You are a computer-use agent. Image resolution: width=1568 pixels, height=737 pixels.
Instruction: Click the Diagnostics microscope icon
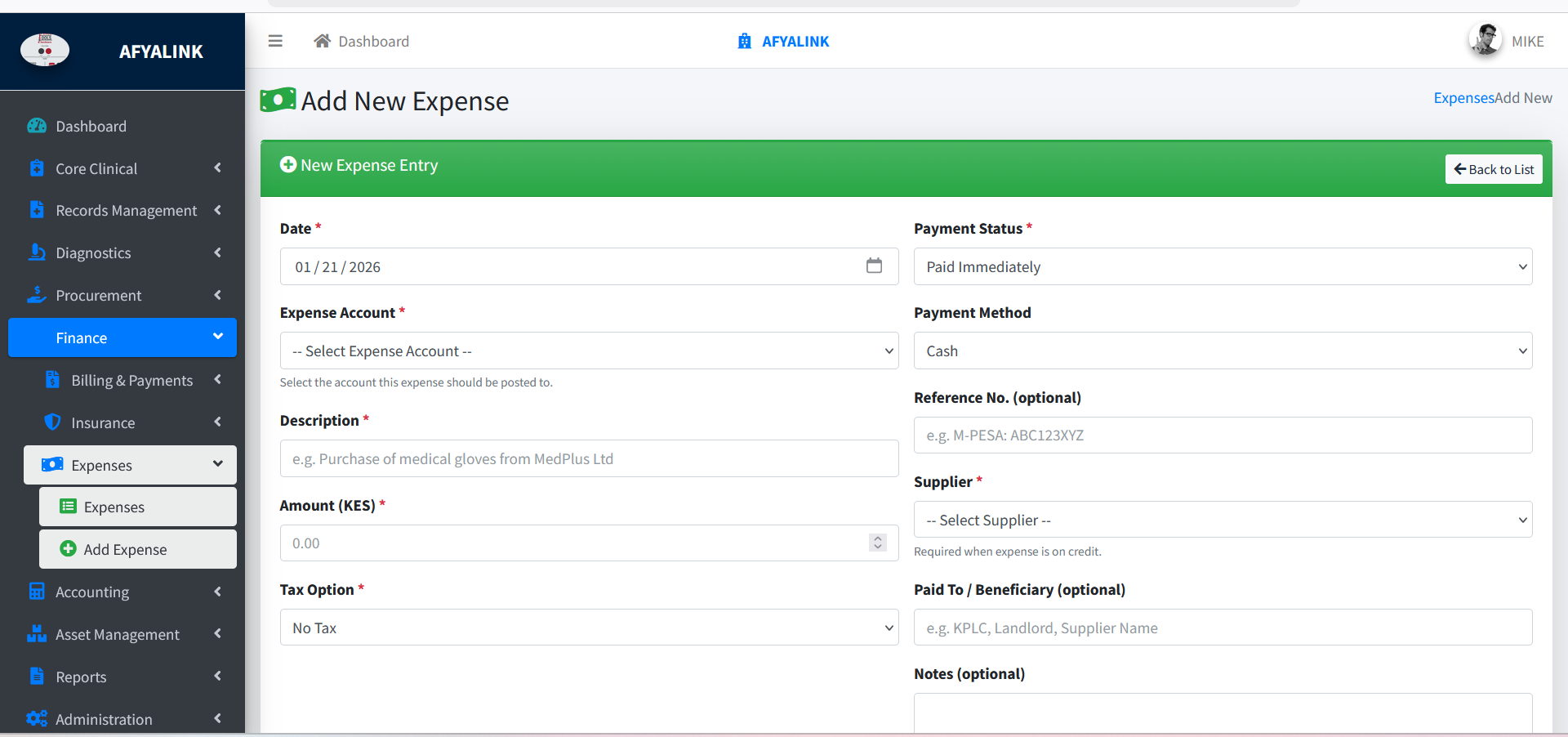point(37,252)
